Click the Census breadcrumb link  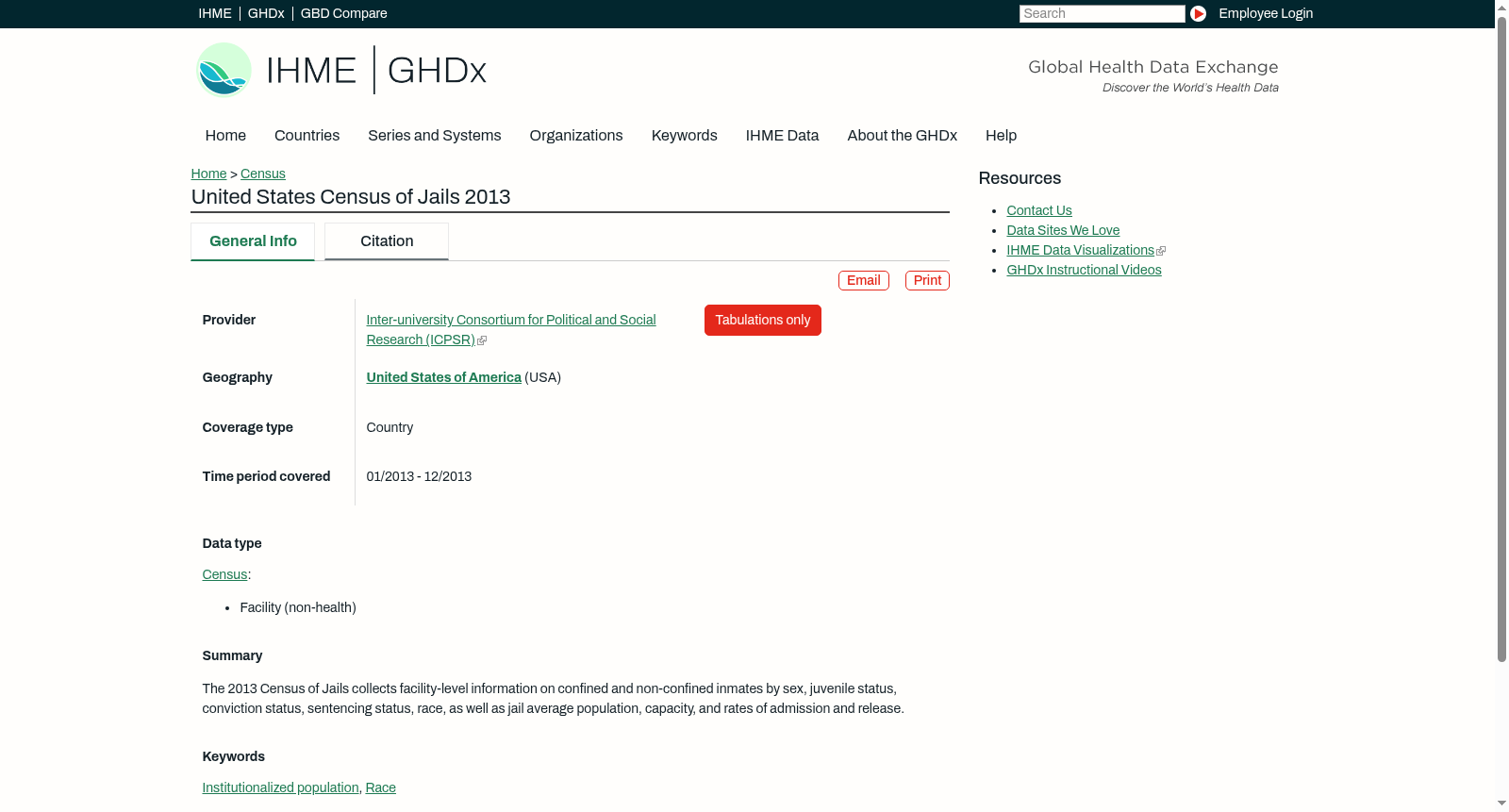pos(263,174)
